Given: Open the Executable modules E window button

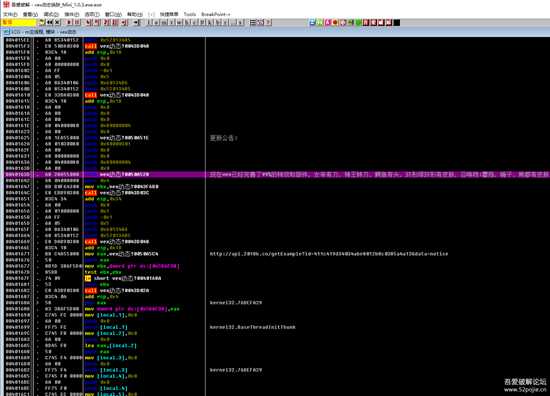Looking at the screenshot, I should pos(156,22).
